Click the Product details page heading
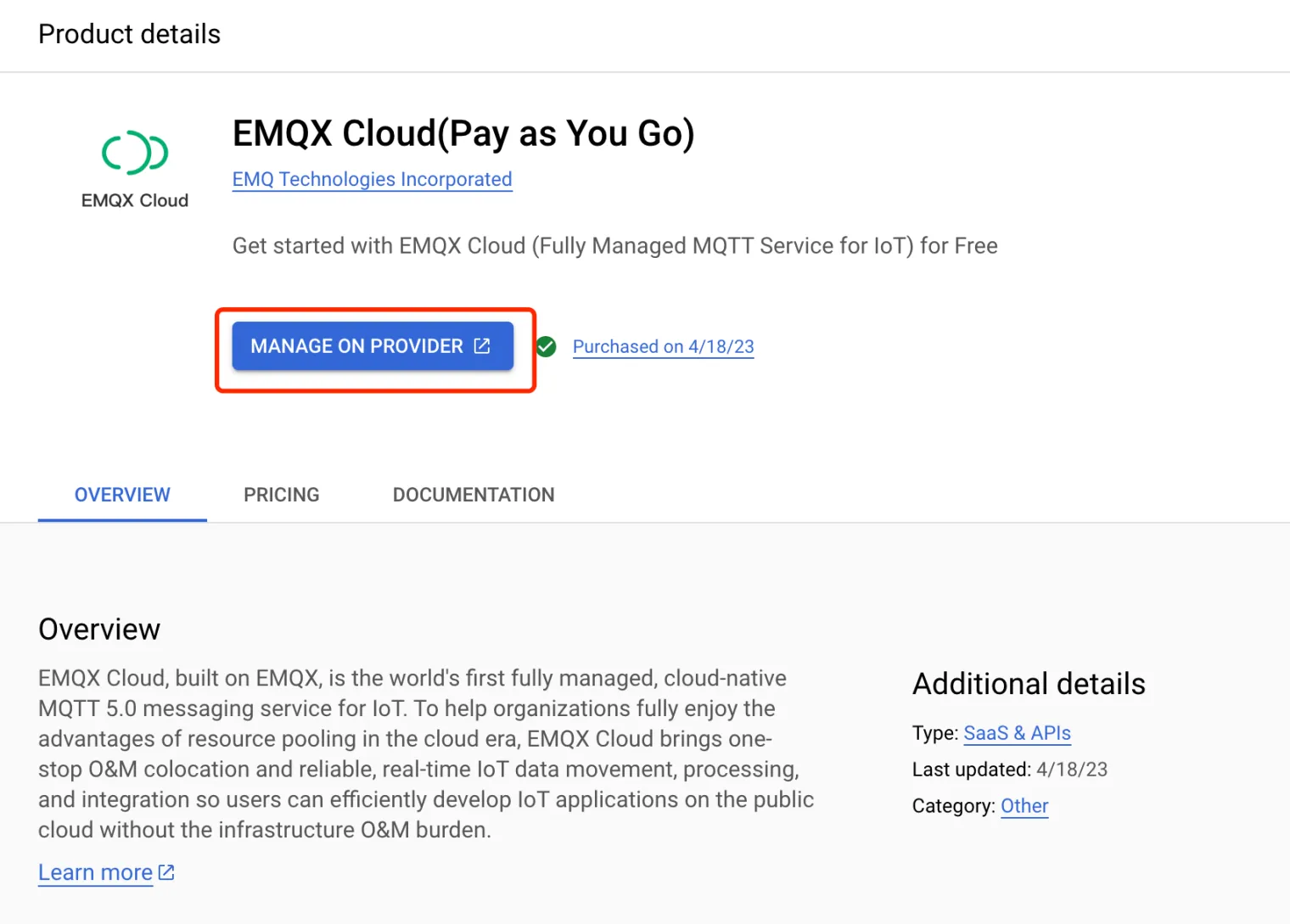Image resolution: width=1290 pixels, height=924 pixels. pos(130,35)
